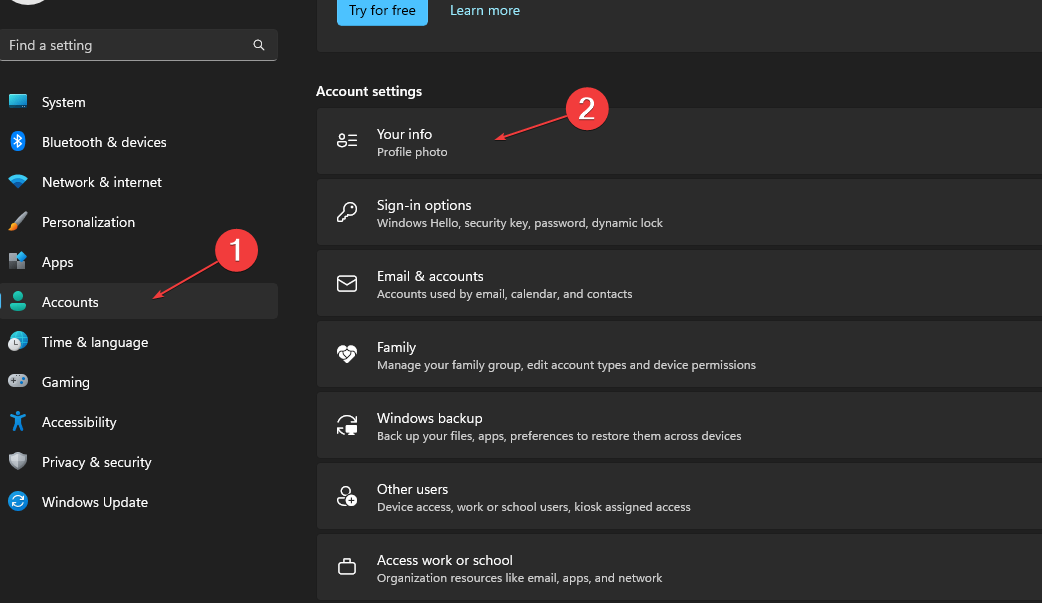The width and height of the screenshot is (1042, 603).
Task: Click the Family heart icon
Action: [346, 354]
